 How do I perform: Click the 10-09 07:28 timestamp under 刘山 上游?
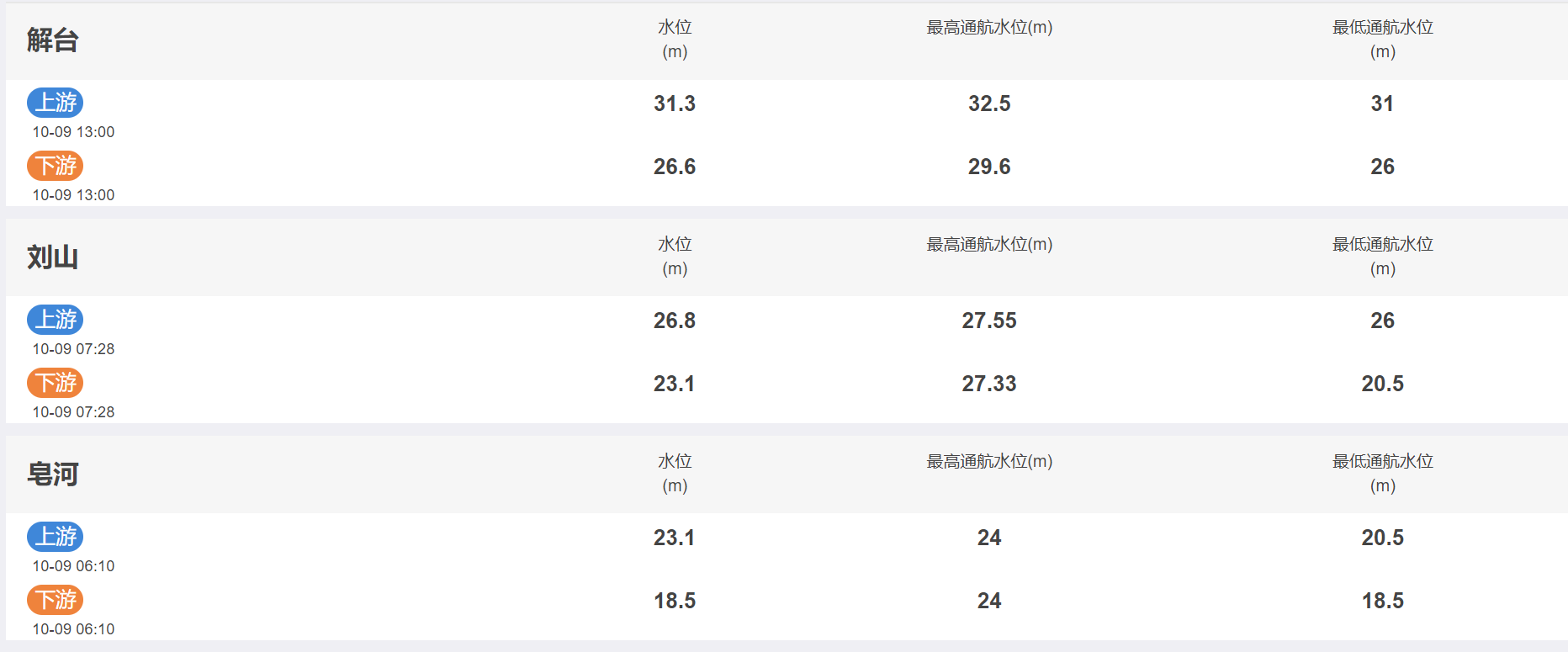pyautogui.click(x=73, y=349)
